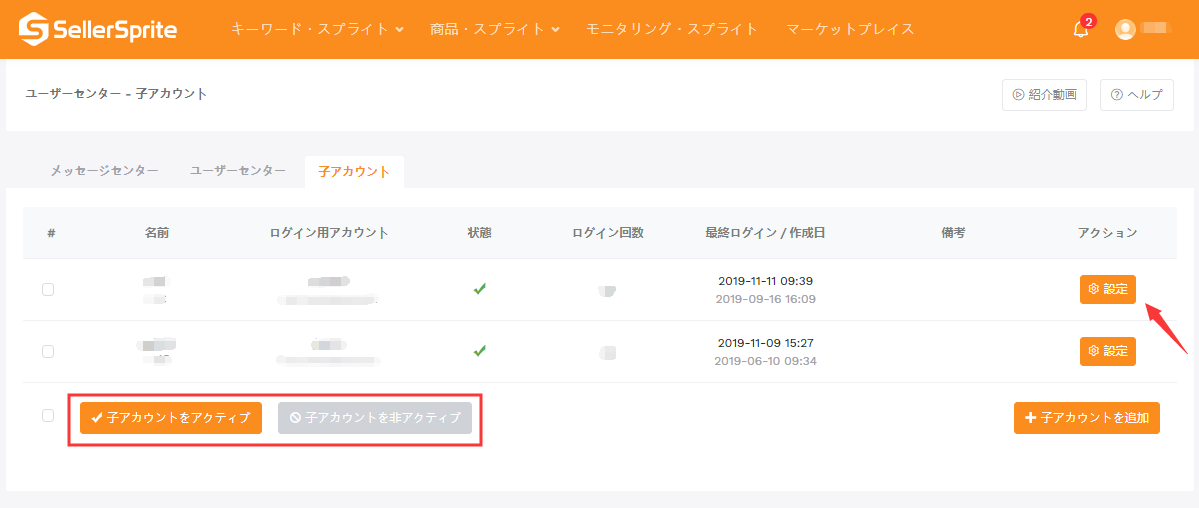This screenshot has height=508, width=1199.
Task: Open the ヘルプ help button
Action: 1136,95
